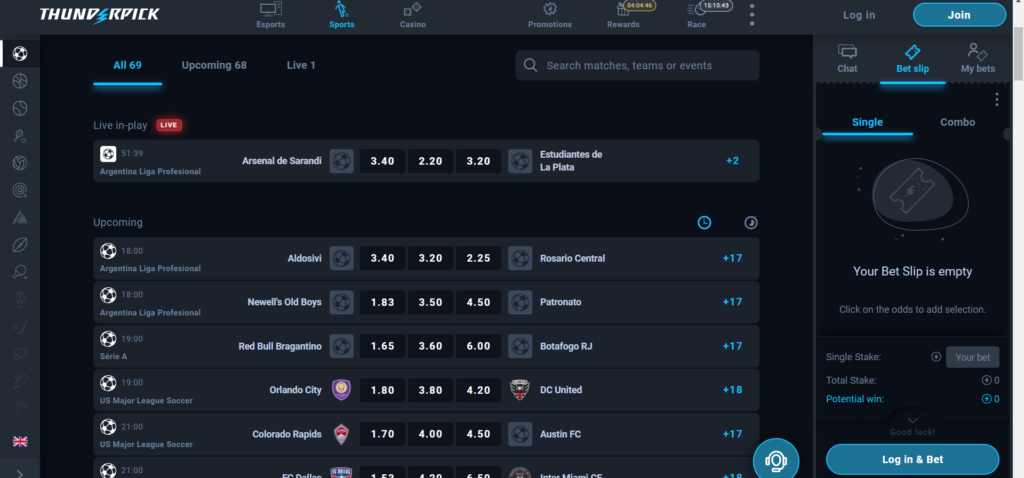Pick Patronato odds 4.50
The width and height of the screenshot is (1024, 478).
click(x=479, y=302)
